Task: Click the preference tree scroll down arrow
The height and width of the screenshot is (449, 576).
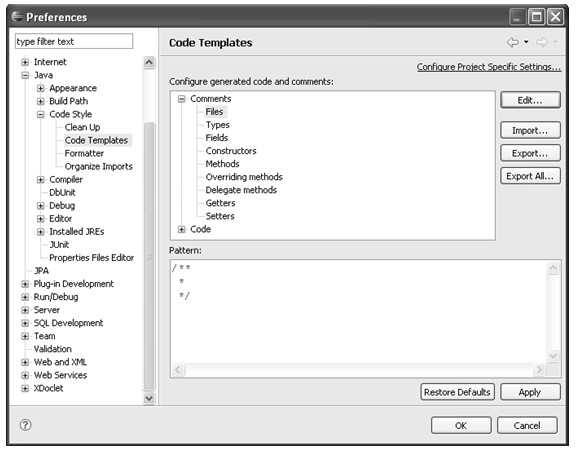Action: click(149, 398)
